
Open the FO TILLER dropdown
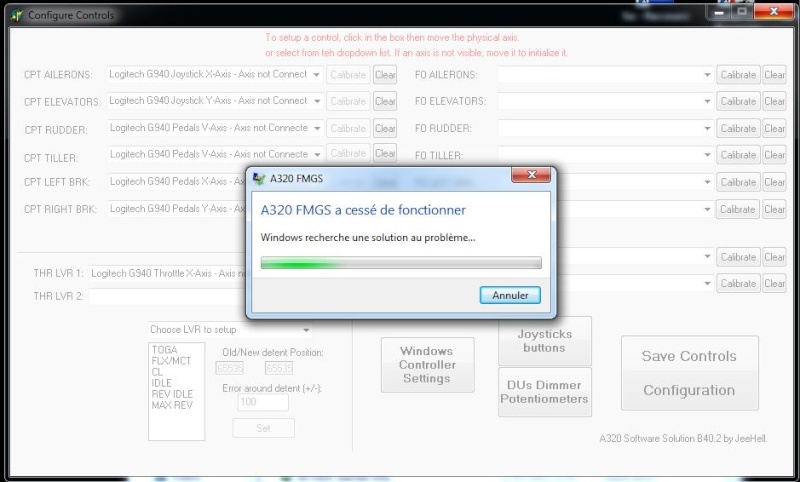[605, 155]
